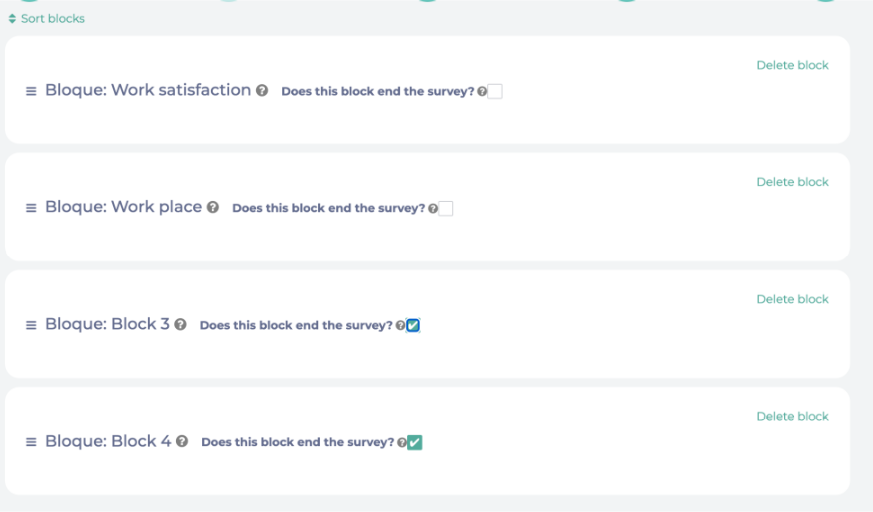
Task: Show help tooltip beside Block 3 title
Action: click(x=181, y=325)
